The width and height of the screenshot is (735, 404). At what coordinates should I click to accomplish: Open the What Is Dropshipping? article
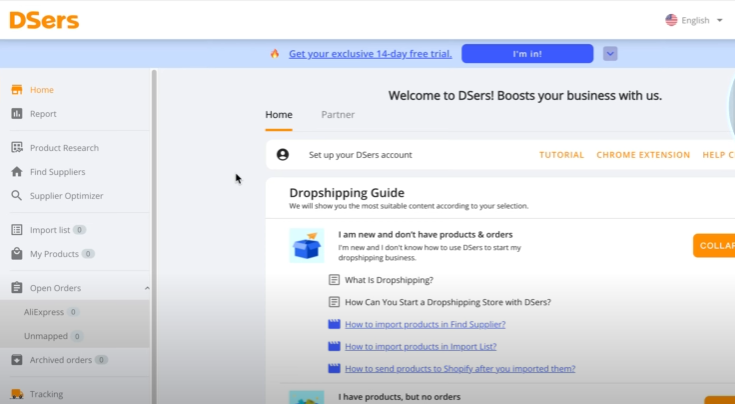(389, 280)
